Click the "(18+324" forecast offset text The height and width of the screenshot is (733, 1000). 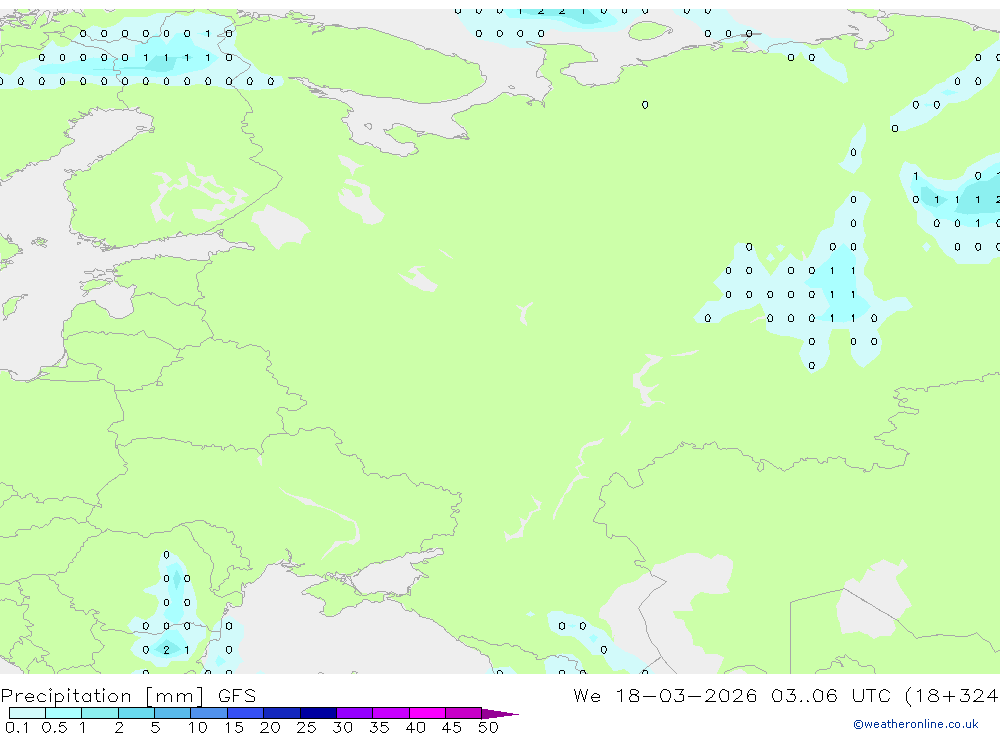tap(952, 696)
